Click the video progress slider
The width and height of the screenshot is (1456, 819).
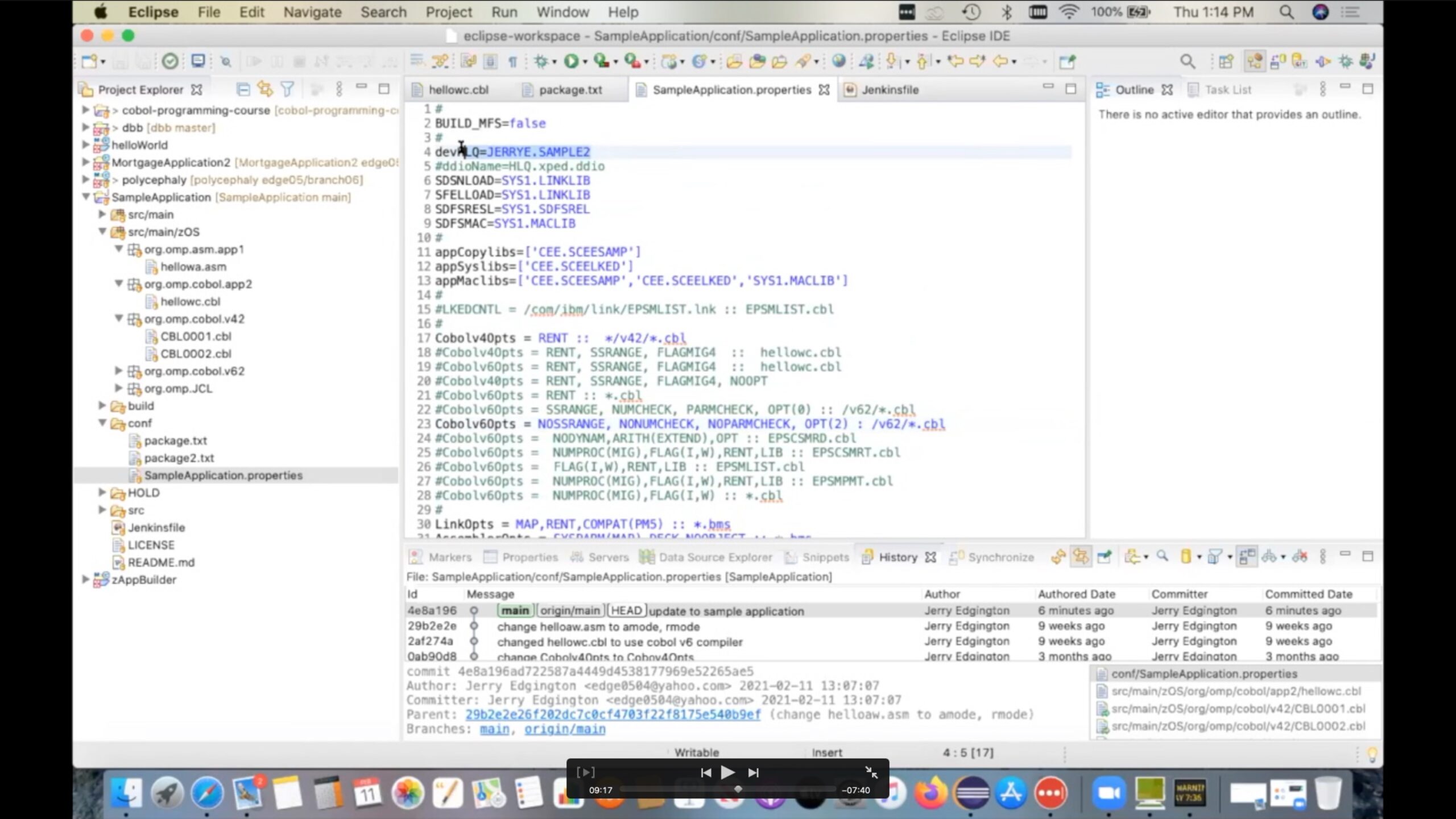[727, 789]
